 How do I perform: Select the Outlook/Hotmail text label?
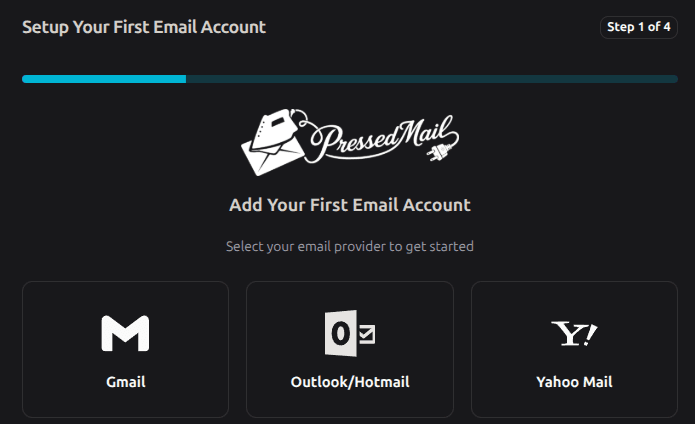350,382
